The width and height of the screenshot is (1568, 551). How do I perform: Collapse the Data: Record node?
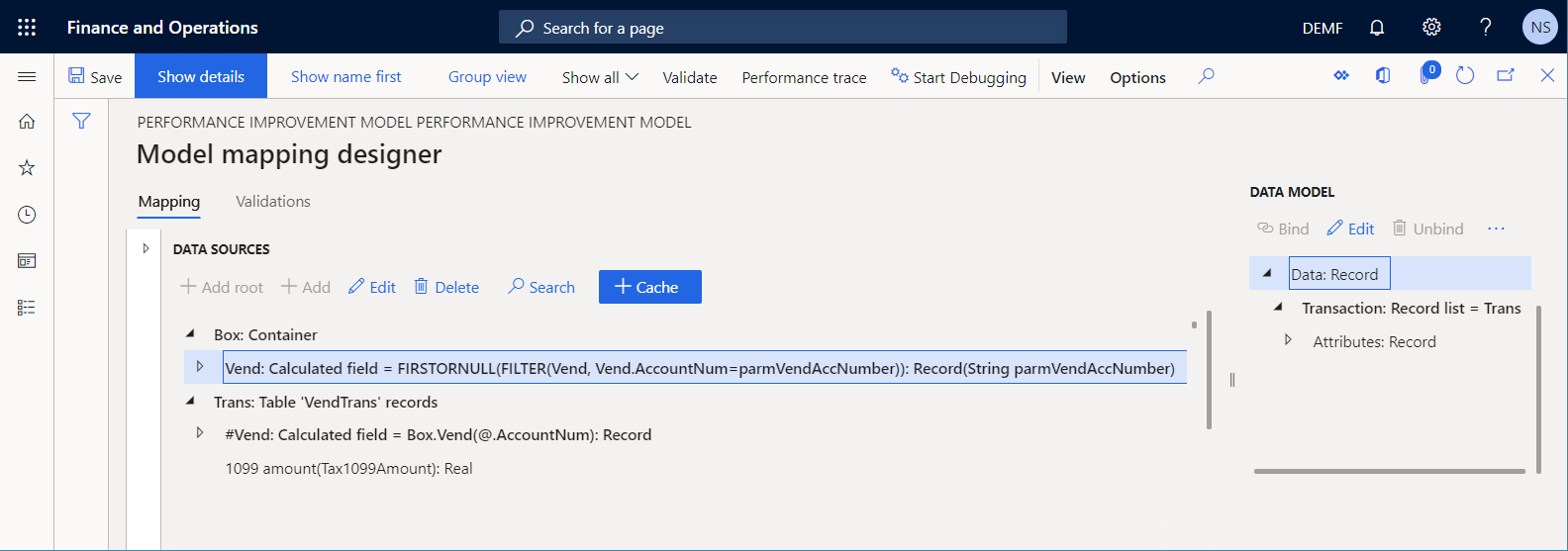(x=1267, y=273)
